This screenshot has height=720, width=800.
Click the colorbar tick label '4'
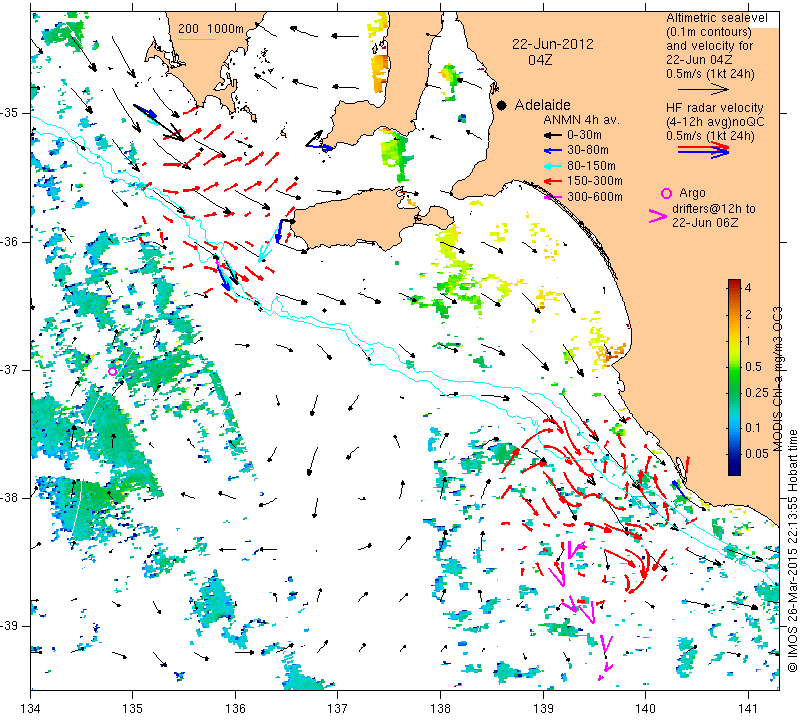(748, 287)
